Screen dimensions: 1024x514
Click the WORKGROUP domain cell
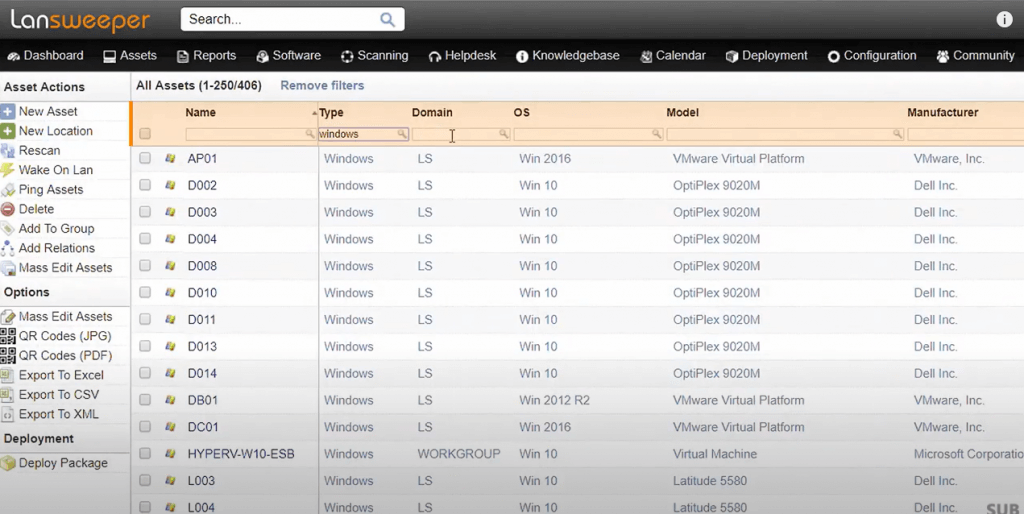tap(459, 454)
